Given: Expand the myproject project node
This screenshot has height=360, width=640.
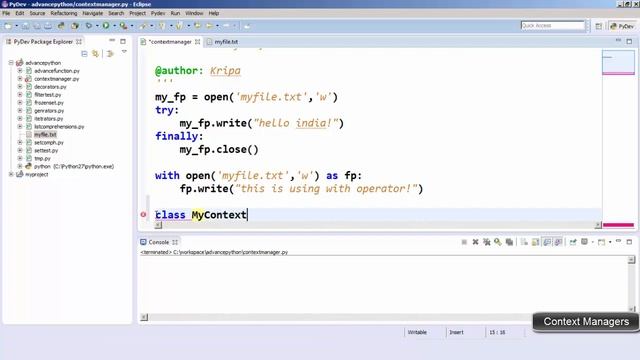Looking at the screenshot, I should pyautogui.click(x=11, y=174).
